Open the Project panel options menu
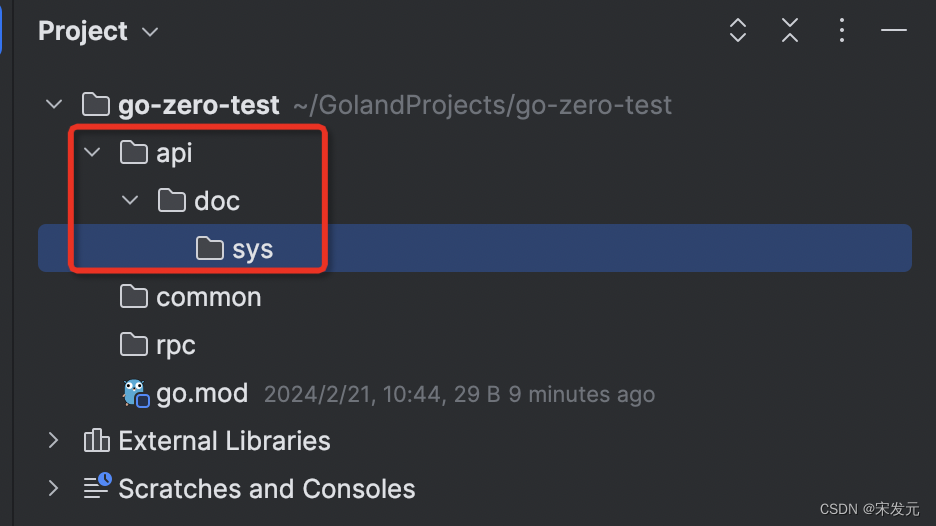This screenshot has width=936, height=526. (x=842, y=31)
